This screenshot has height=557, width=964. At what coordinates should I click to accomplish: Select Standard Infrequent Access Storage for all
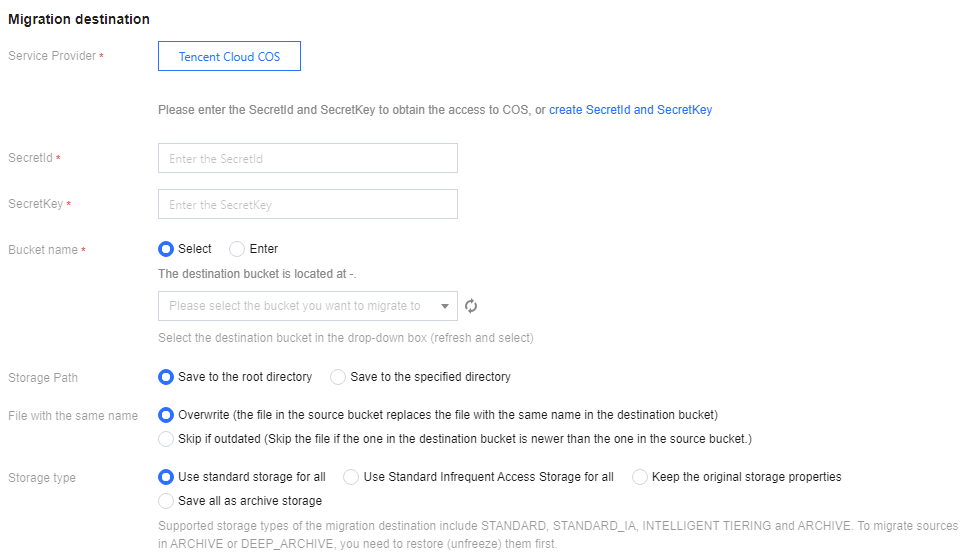[351, 477]
